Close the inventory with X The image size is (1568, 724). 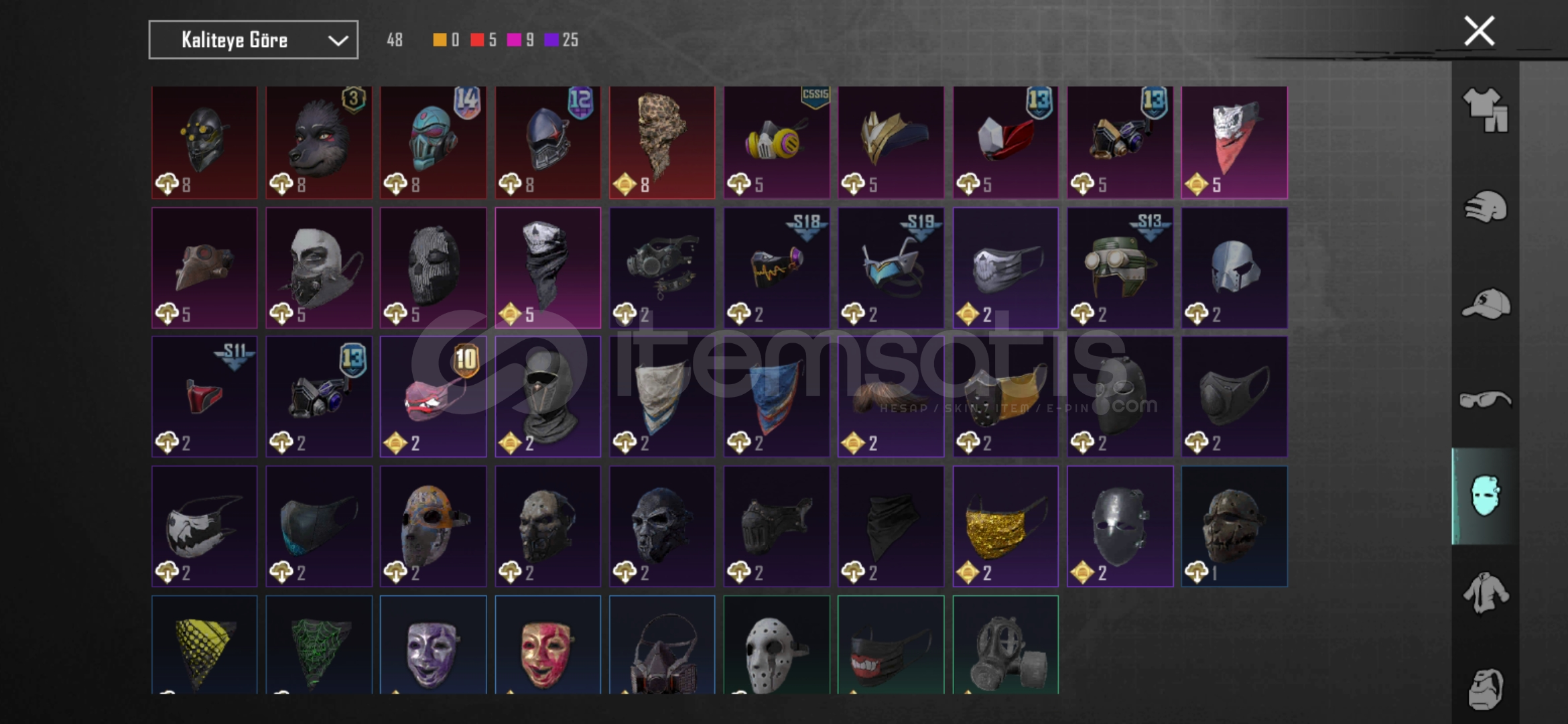click(x=1480, y=31)
